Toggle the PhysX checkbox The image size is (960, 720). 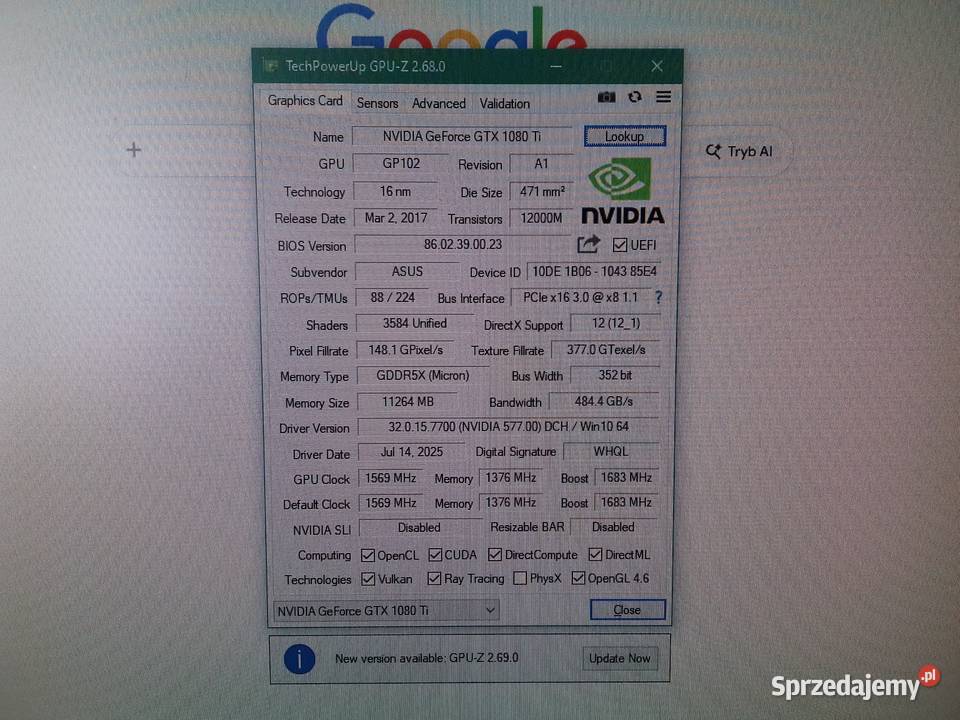pyautogui.click(x=520, y=579)
